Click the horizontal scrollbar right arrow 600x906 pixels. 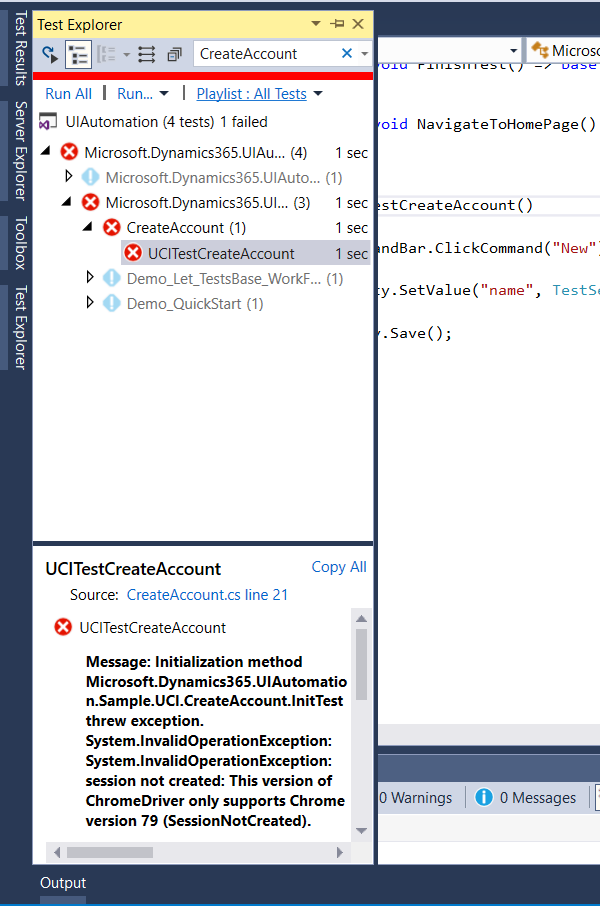coord(340,852)
